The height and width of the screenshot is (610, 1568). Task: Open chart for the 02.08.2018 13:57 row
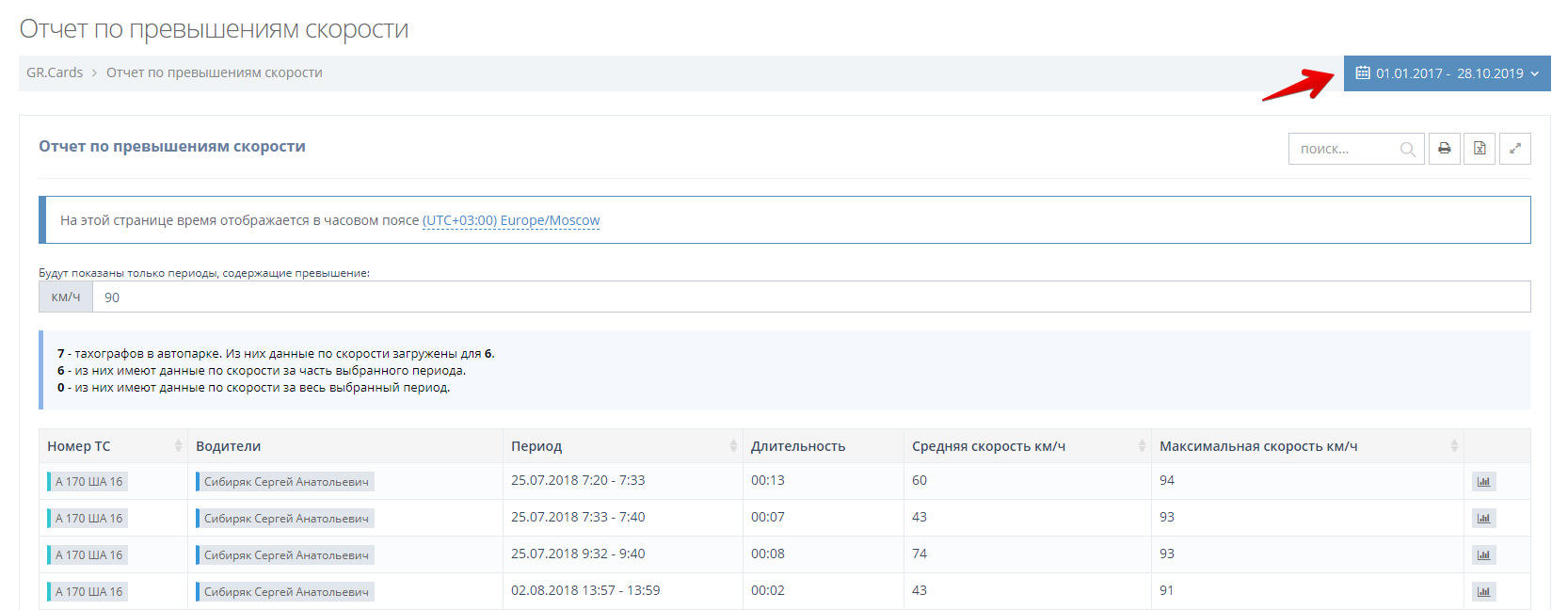[x=1483, y=592]
